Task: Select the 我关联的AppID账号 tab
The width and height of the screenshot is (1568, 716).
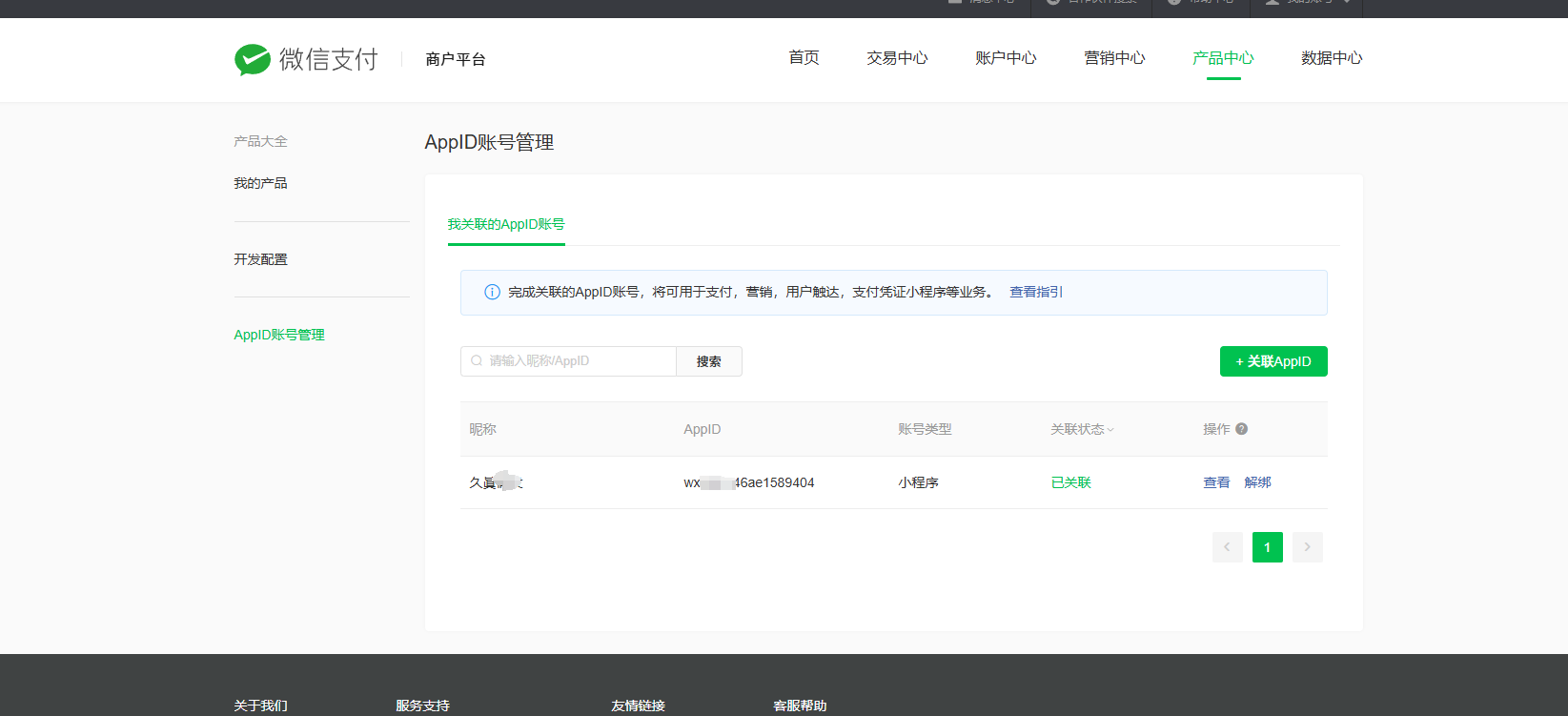Action: [506, 224]
